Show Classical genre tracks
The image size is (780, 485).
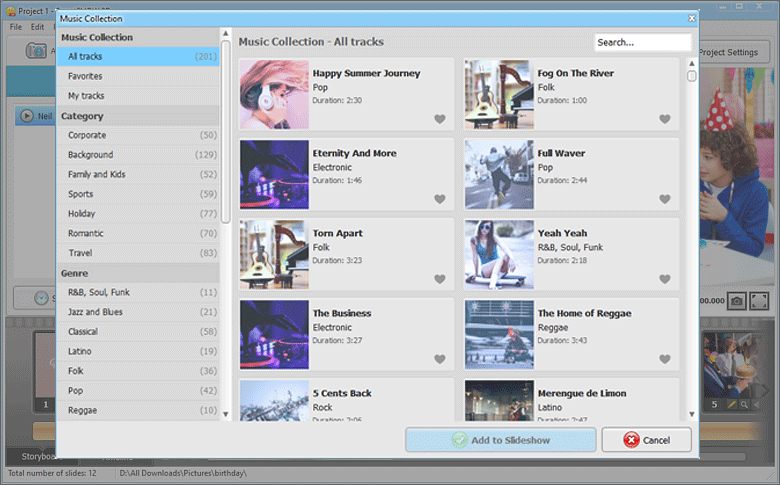pos(138,332)
